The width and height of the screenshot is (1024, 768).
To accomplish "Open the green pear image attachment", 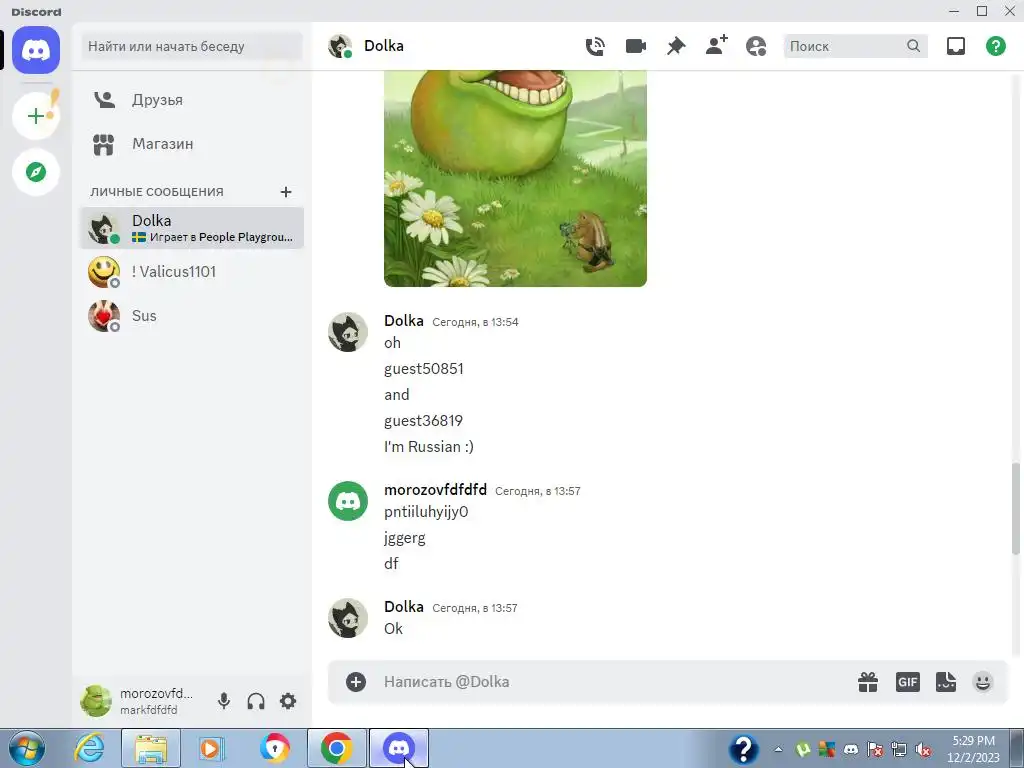I will click(x=515, y=178).
